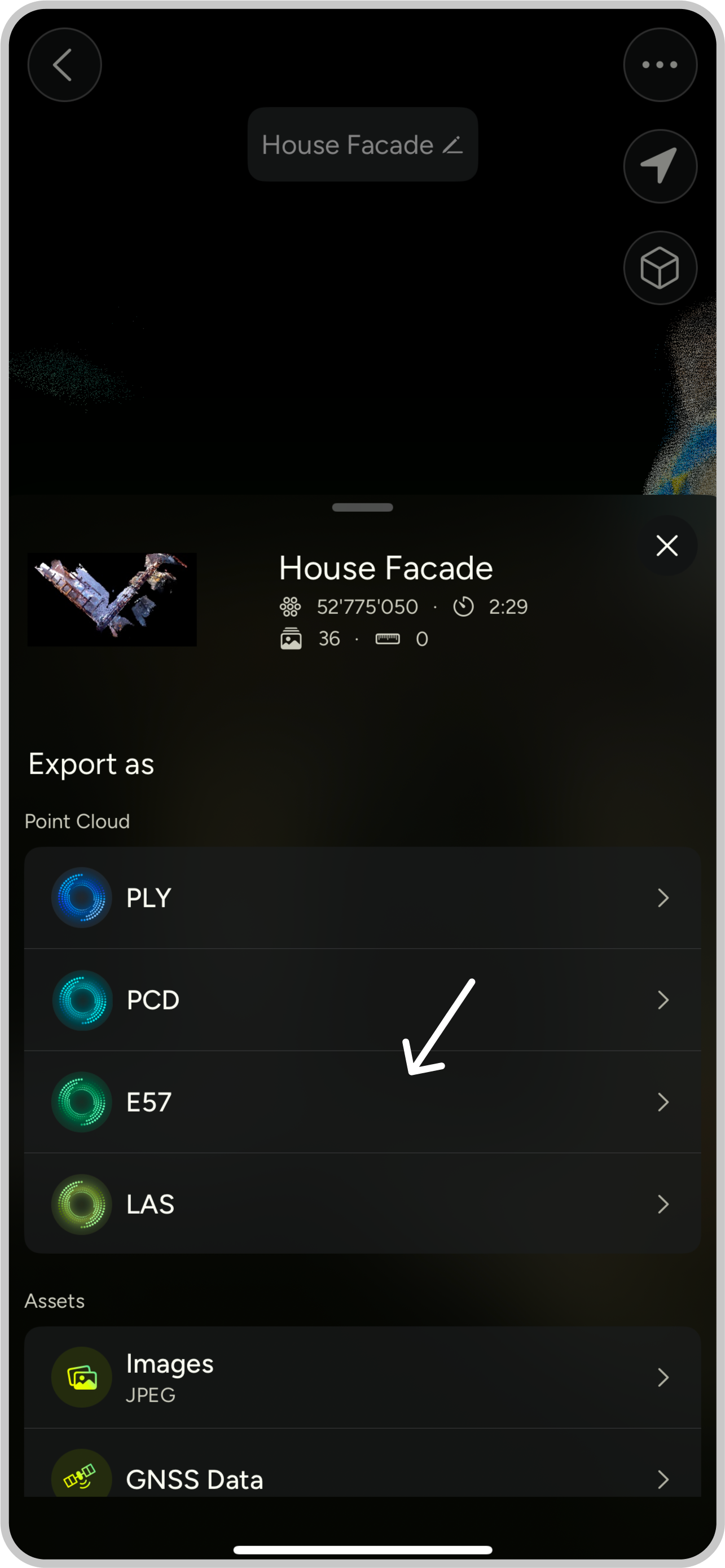
Task: Open the House Facade scan thumbnail
Action: click(112, 599)
